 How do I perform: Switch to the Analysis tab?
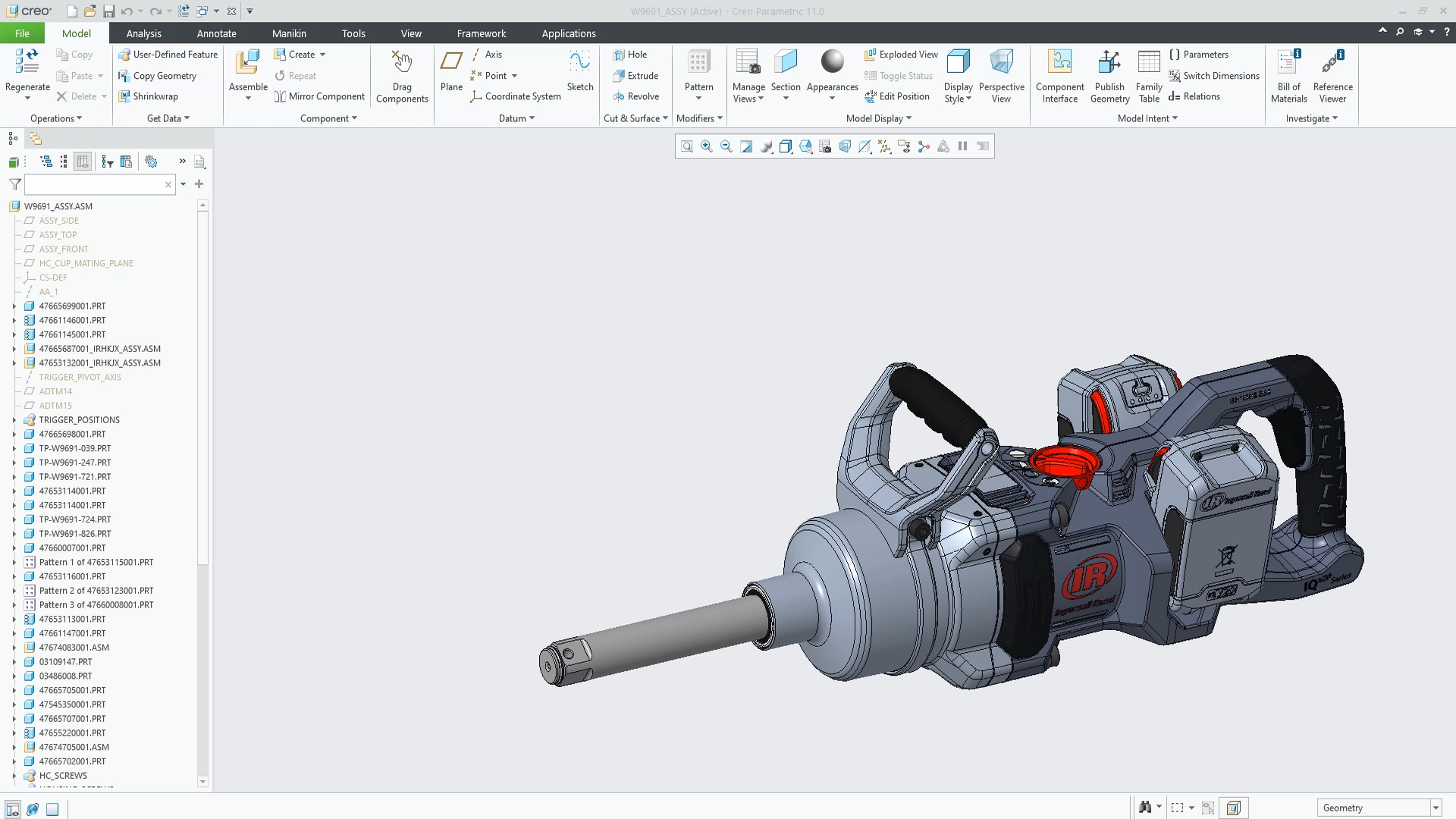[143, 33]
